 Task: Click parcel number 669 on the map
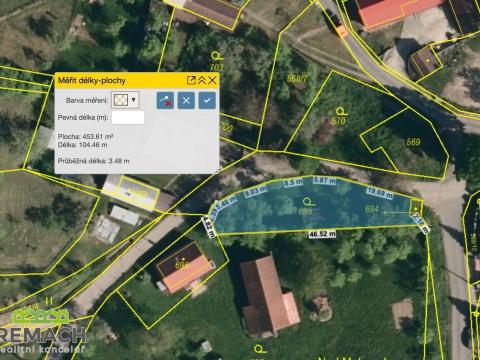[x=413, y=142]
